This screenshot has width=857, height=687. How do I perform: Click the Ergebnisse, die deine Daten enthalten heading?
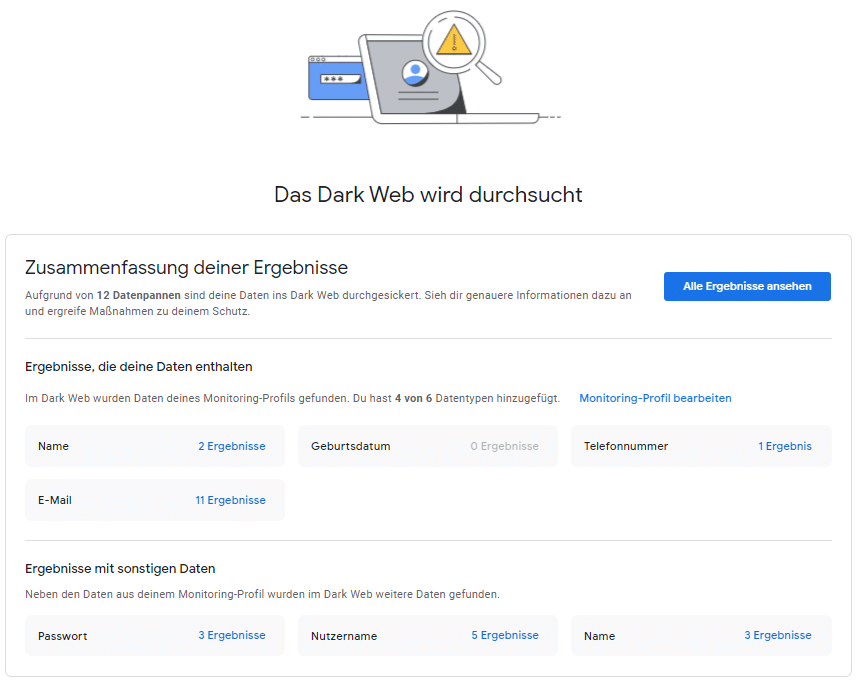coord(139,367)
